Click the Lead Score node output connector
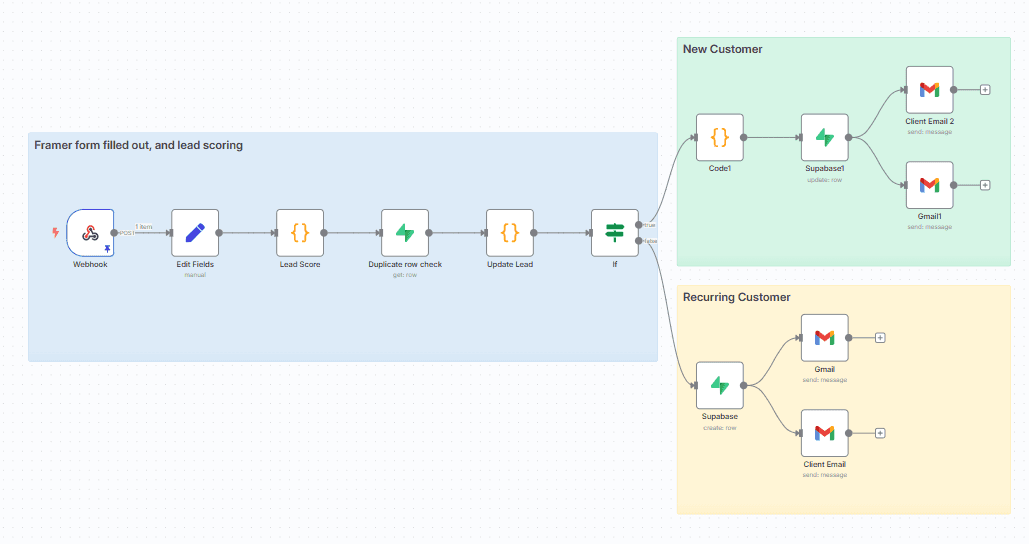This screenshot has width=1029, height=544. coord(324,233)
